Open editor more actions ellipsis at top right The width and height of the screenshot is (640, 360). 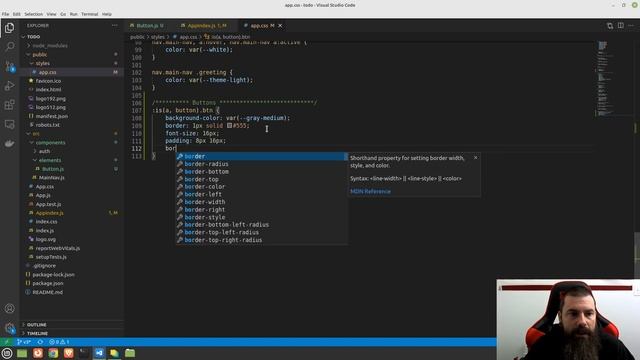[631, 25]
